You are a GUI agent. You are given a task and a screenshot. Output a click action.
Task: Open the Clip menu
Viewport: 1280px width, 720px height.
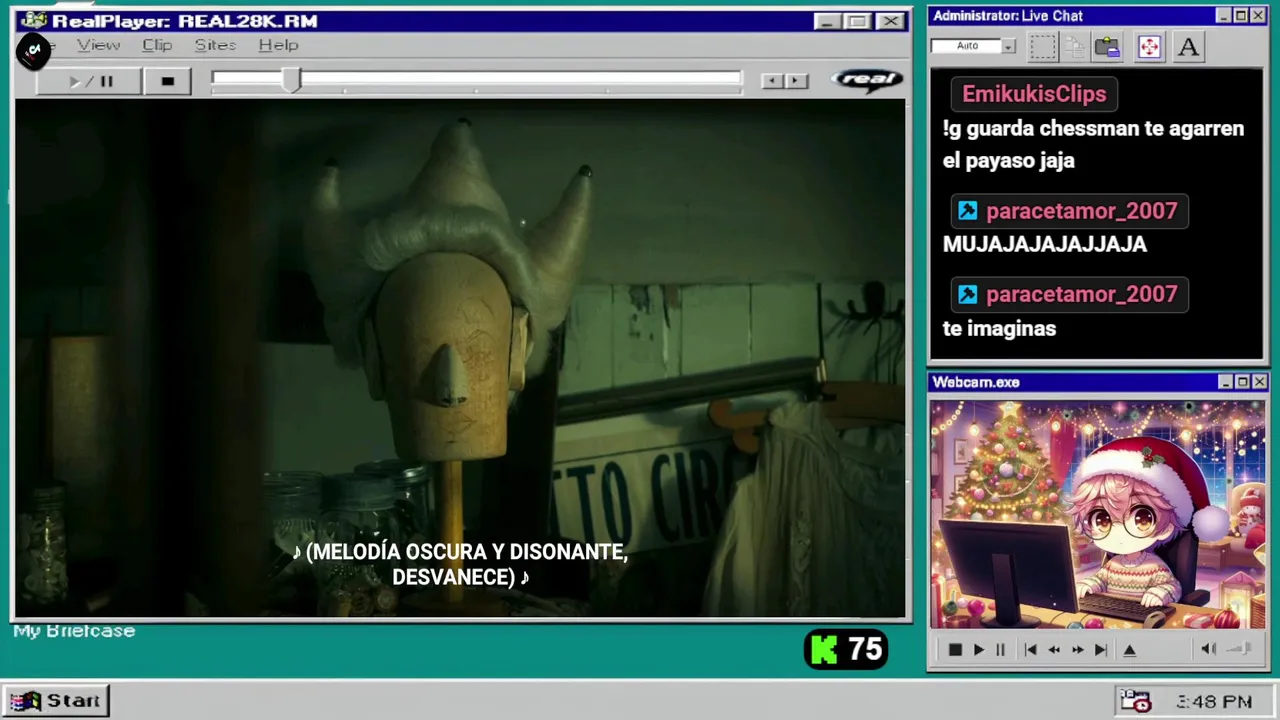tap(157, 45)
